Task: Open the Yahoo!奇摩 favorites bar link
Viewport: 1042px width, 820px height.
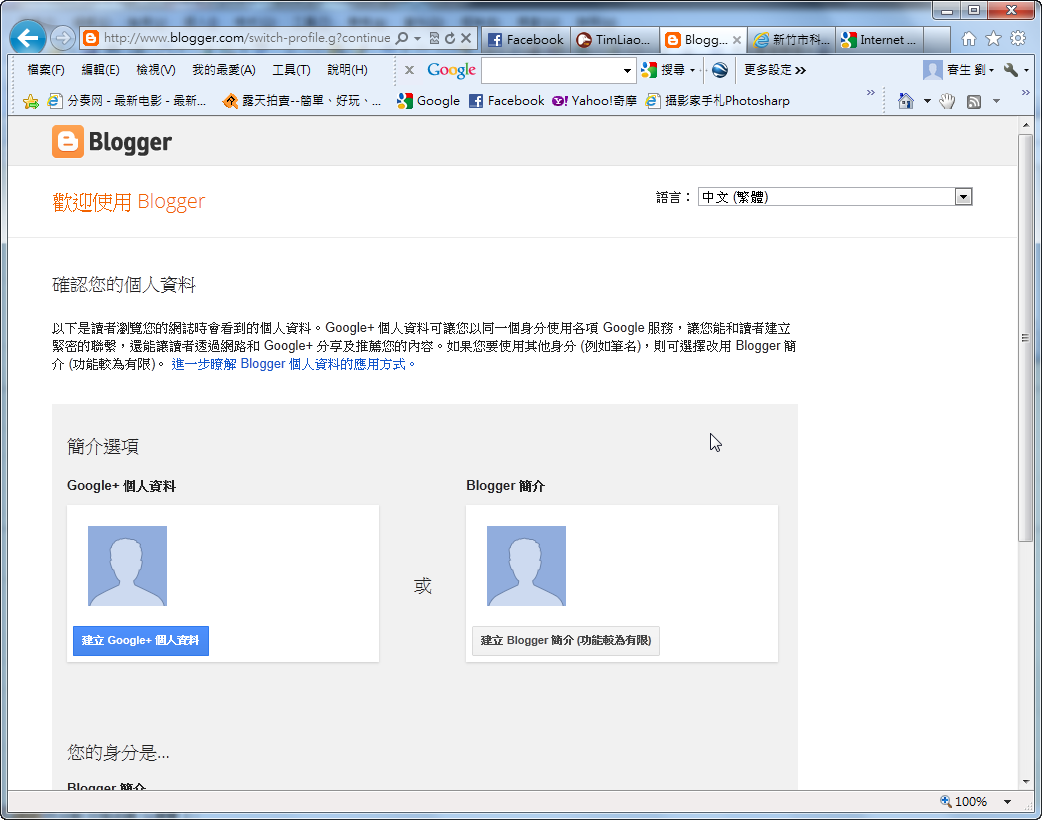Action: click(595, 101)
